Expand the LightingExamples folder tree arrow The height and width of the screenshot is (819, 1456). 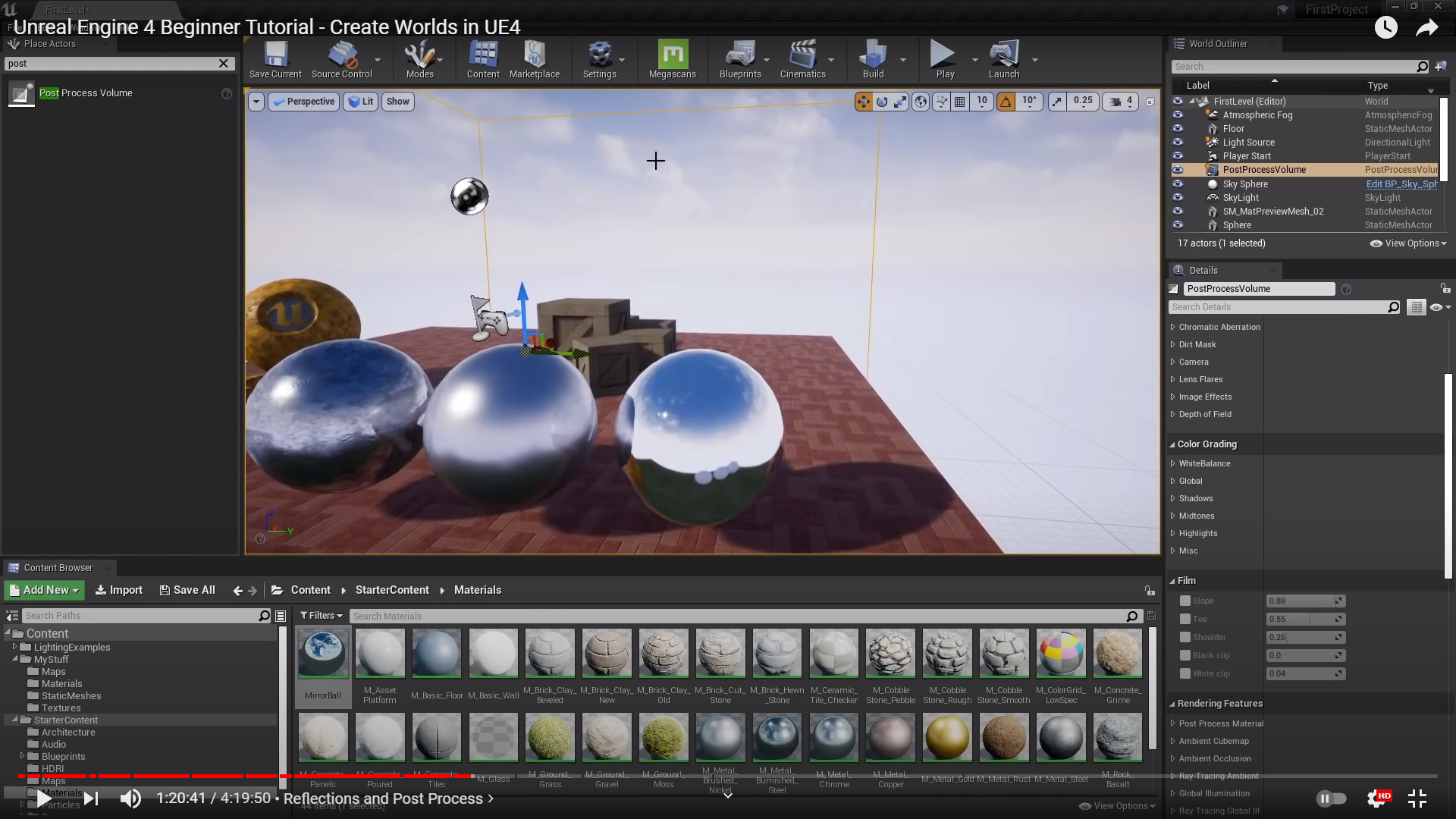pyautogui.click(x=14, y=647)
